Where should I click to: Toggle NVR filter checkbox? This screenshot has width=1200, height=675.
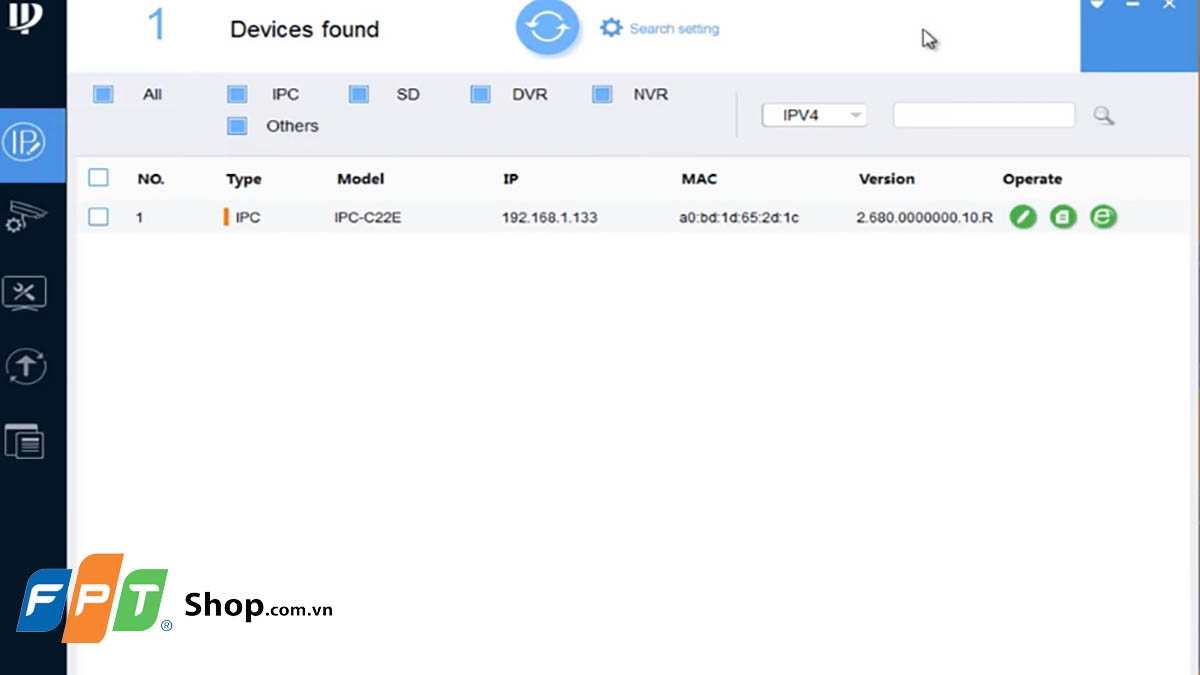[602, 95]
